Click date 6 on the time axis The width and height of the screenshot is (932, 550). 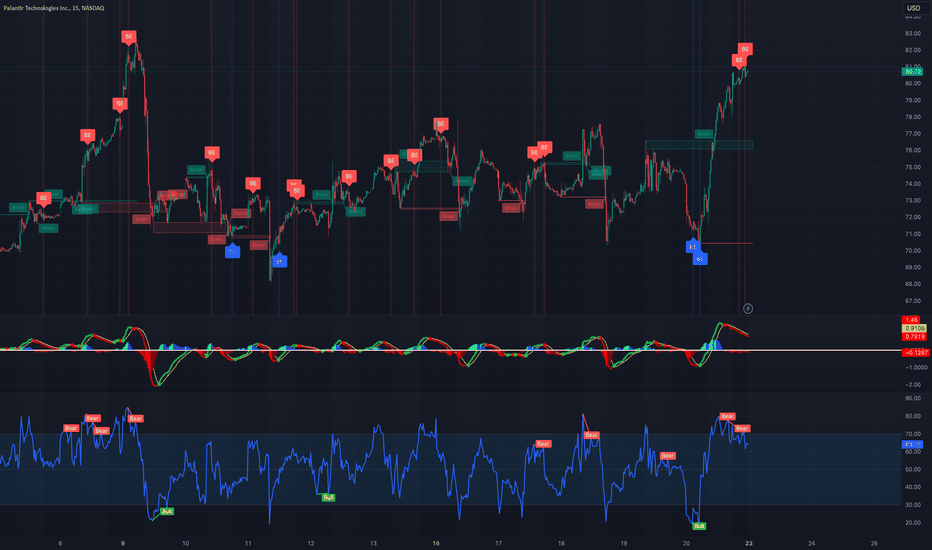tap(60, 543)
